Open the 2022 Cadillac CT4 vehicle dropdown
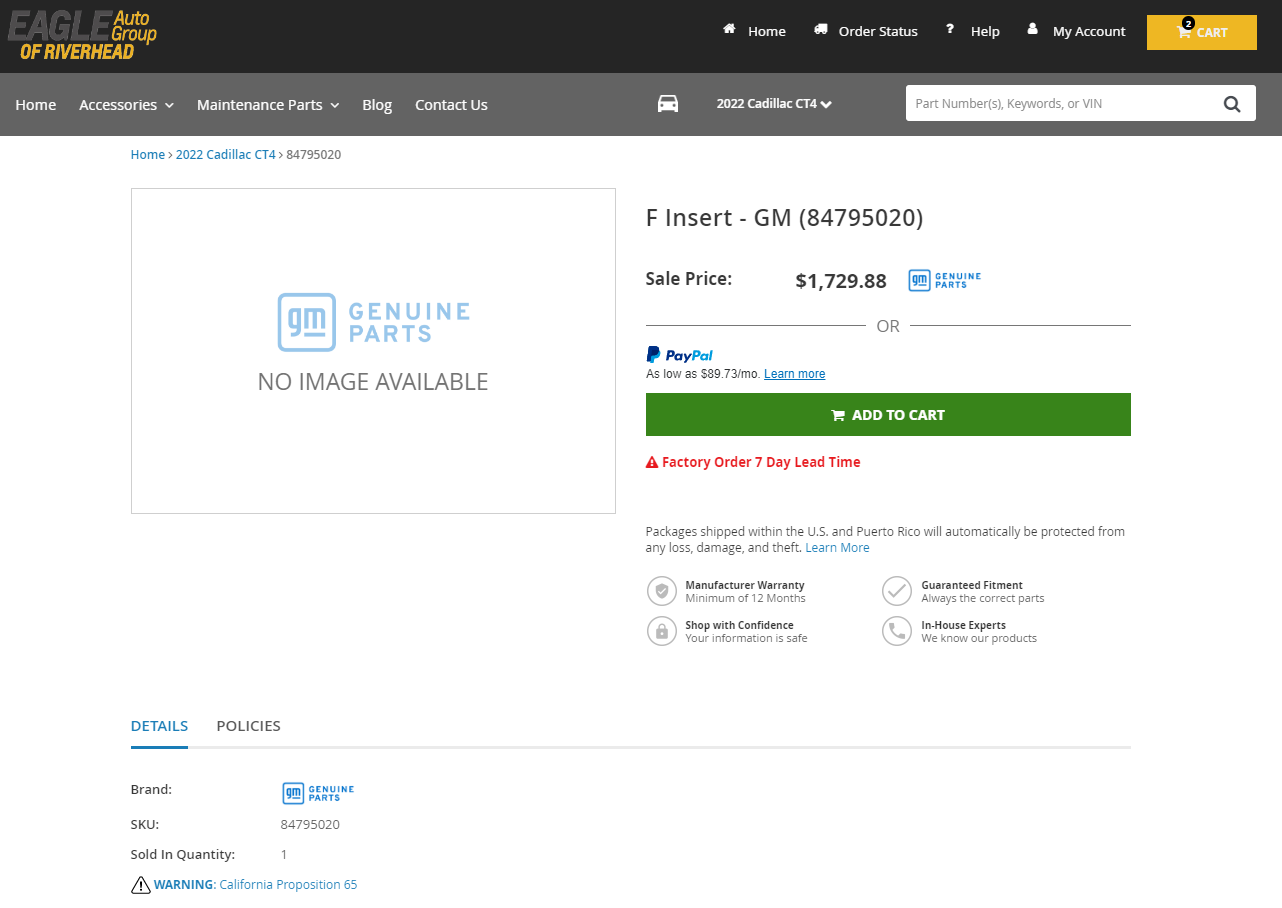Screen dimensions: 1282x908 [774, 104]
